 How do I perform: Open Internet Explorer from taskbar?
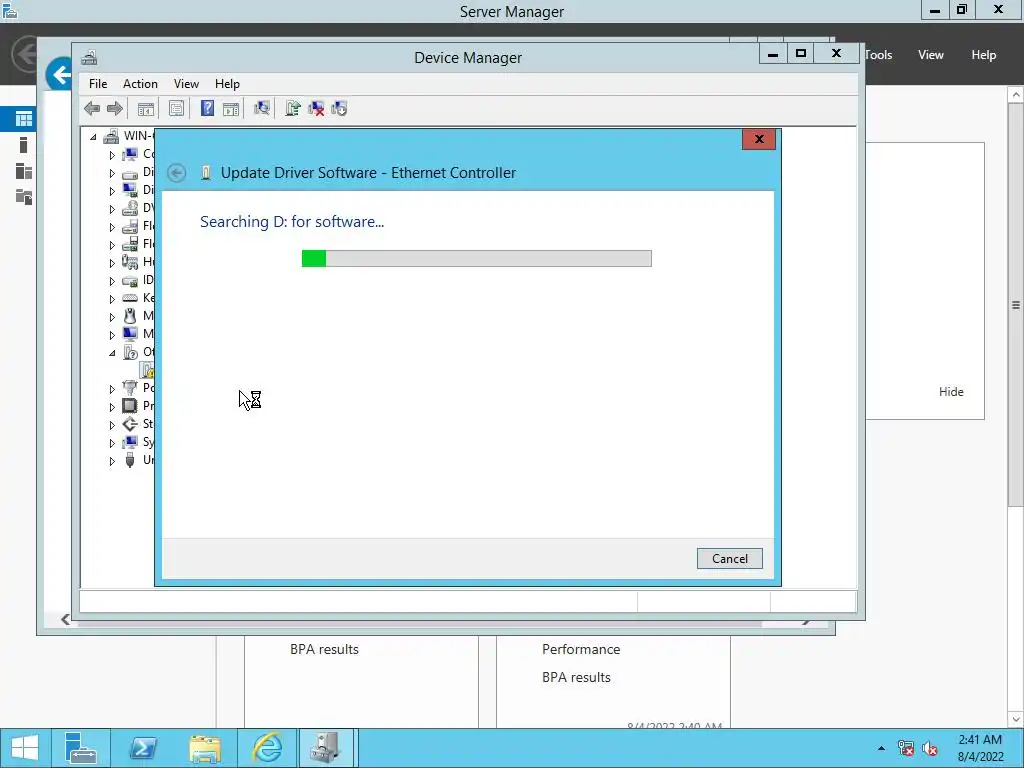pyautogui.click(x=267, y=748)
